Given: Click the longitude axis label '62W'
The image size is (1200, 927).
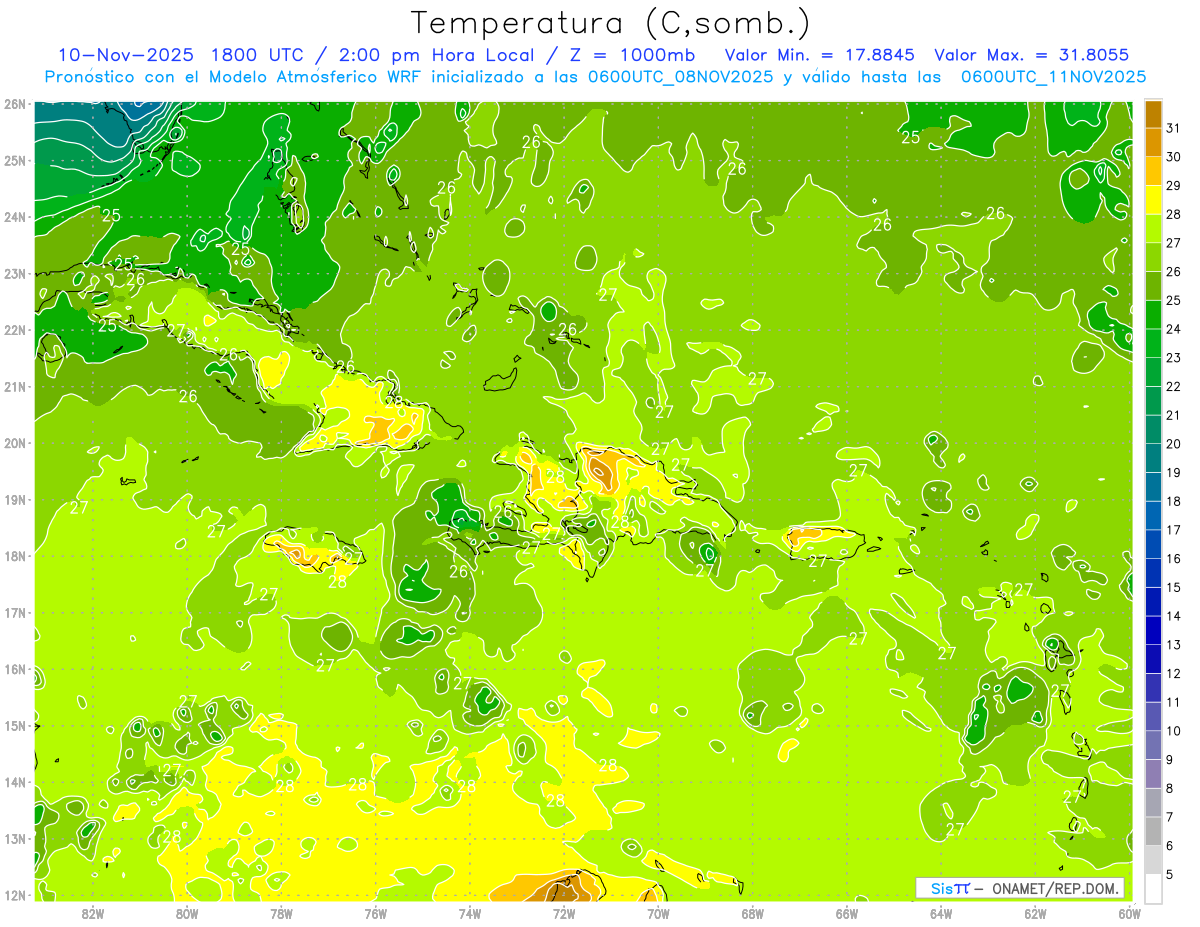Looking at the screenshot, I should [1035, 913].
